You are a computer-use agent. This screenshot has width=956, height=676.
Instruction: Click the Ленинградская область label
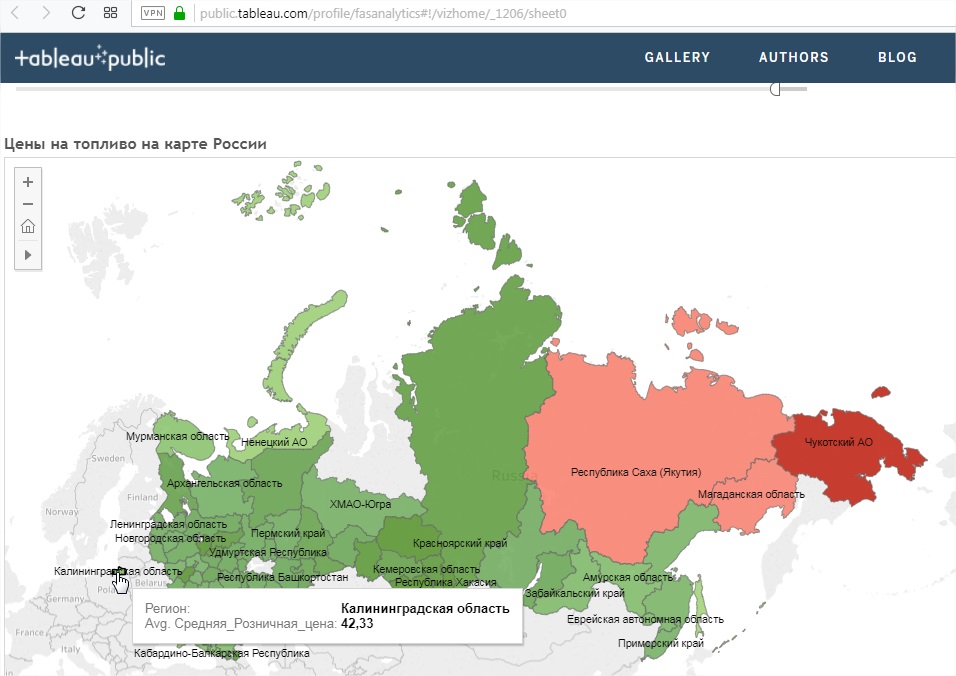point(168,524)
